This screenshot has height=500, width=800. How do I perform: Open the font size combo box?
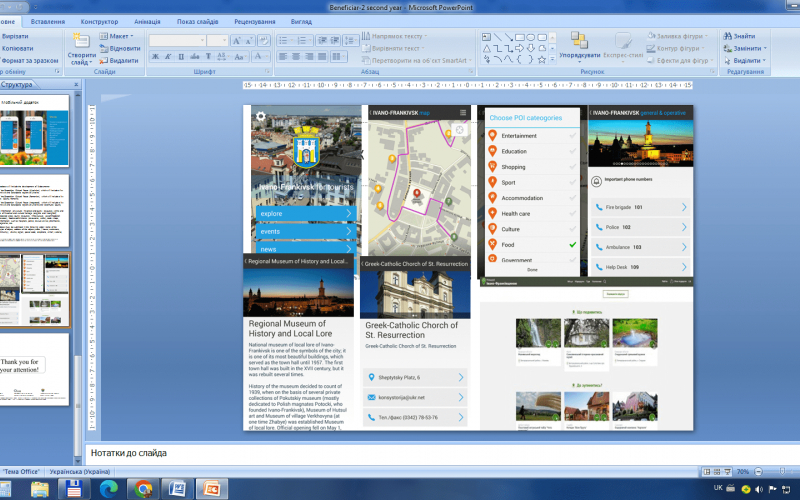(x=217, y=41)
